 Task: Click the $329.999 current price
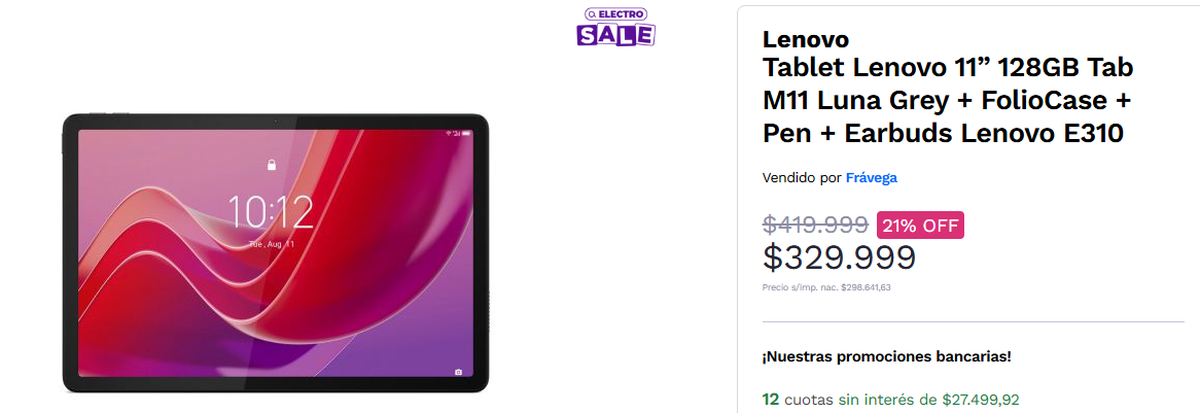[x=838, y=258]
